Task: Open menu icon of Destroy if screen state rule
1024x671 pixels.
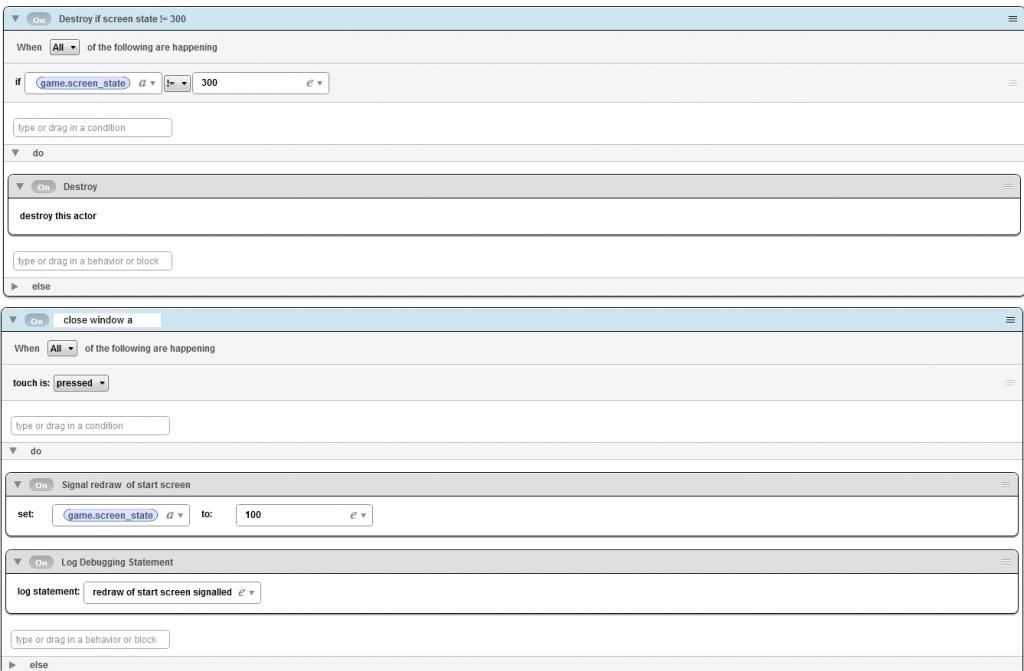Action: (x=1011, y=19)
